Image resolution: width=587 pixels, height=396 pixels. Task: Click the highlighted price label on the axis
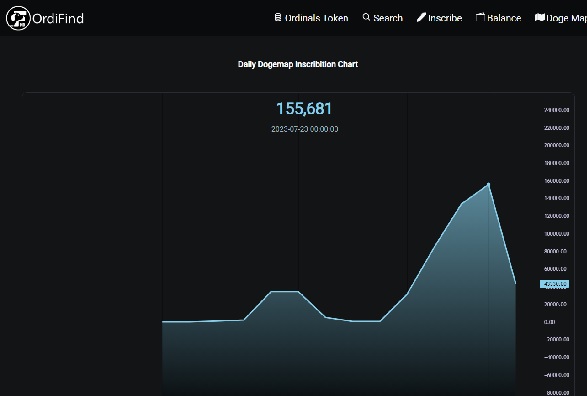point(554,284)
